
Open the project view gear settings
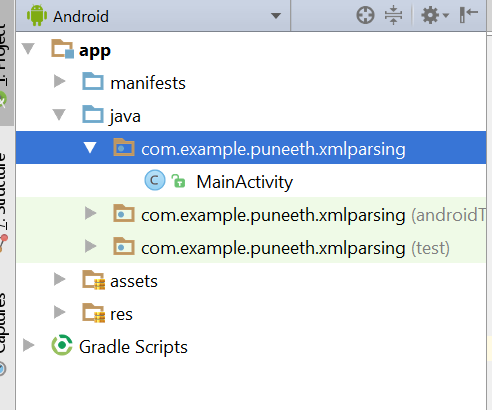[x=435, y=15]
